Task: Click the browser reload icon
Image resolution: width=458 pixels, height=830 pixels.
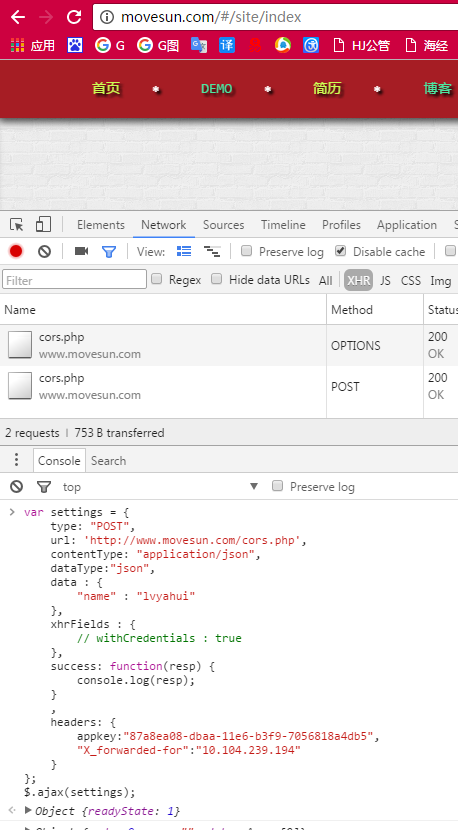Action: pyautogui.click(x=74, y=17)
